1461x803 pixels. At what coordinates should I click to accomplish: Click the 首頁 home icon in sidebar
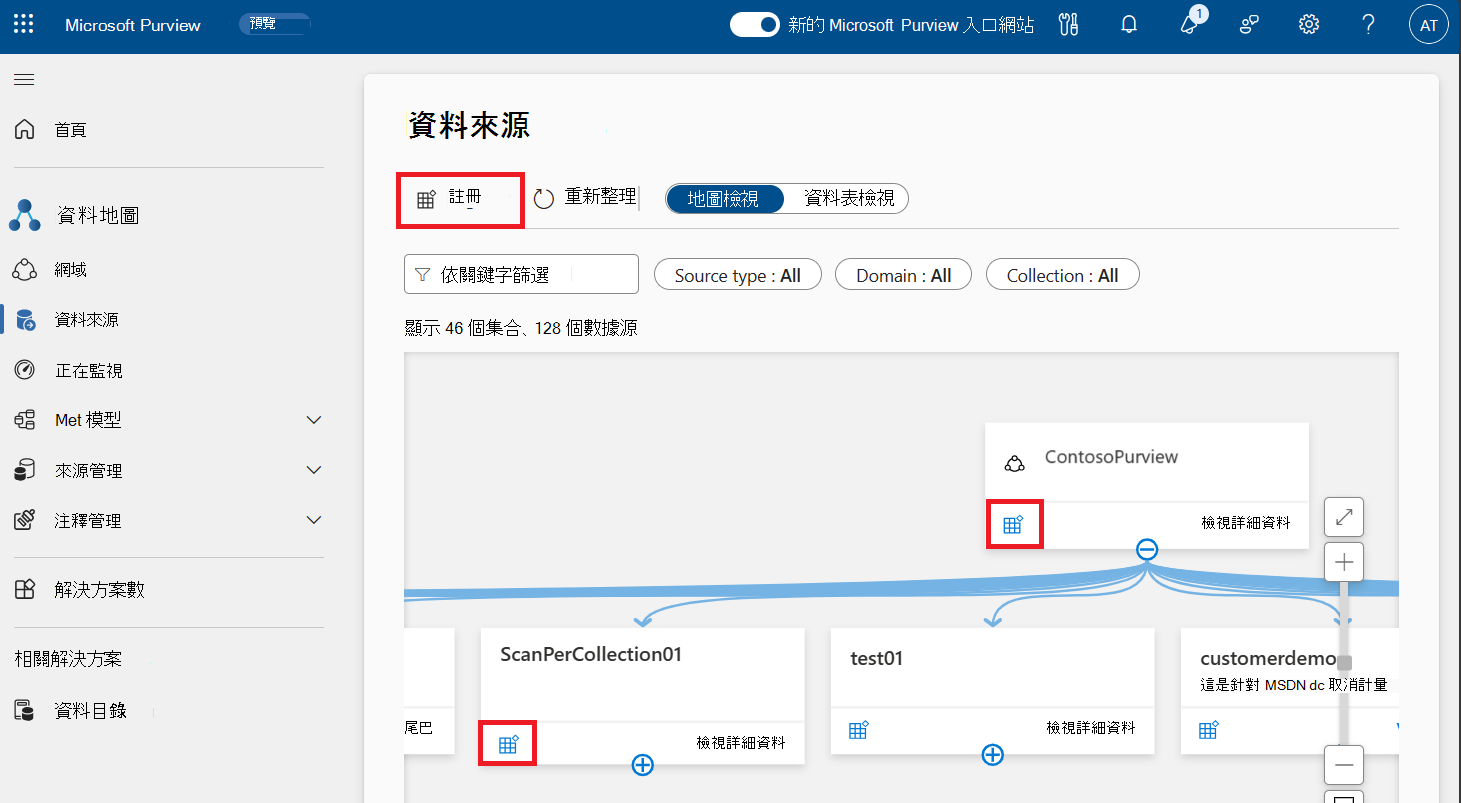click(x=25, y=130)
